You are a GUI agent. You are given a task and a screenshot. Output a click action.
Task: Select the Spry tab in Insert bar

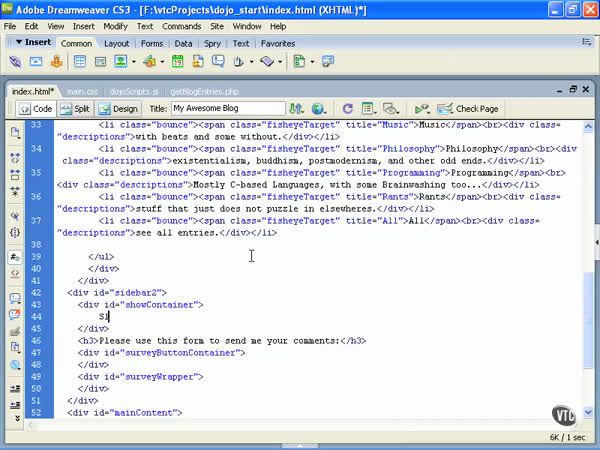pos(213,44)
